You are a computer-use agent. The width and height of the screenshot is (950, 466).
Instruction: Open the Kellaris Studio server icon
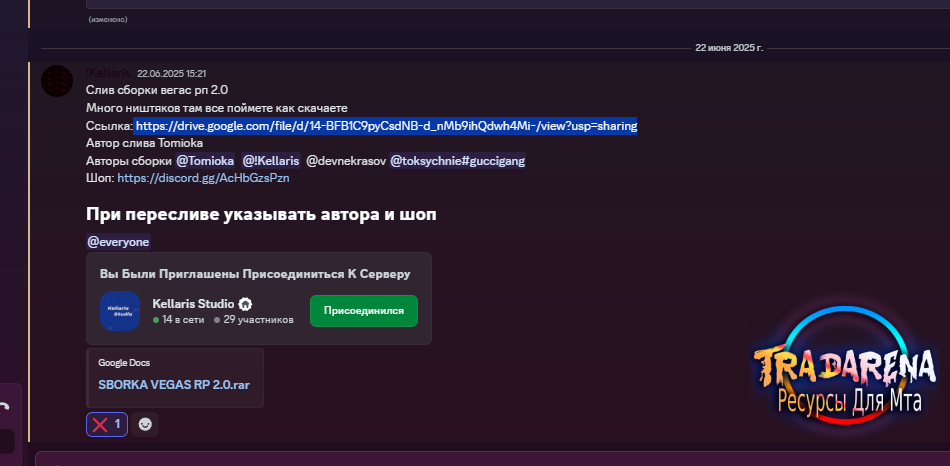pyautogui.click(x=120, y=311)
